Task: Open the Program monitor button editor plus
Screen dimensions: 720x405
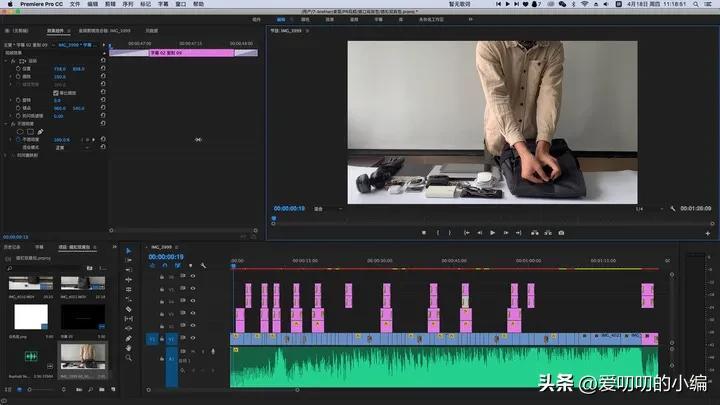Action: (708, 233)
